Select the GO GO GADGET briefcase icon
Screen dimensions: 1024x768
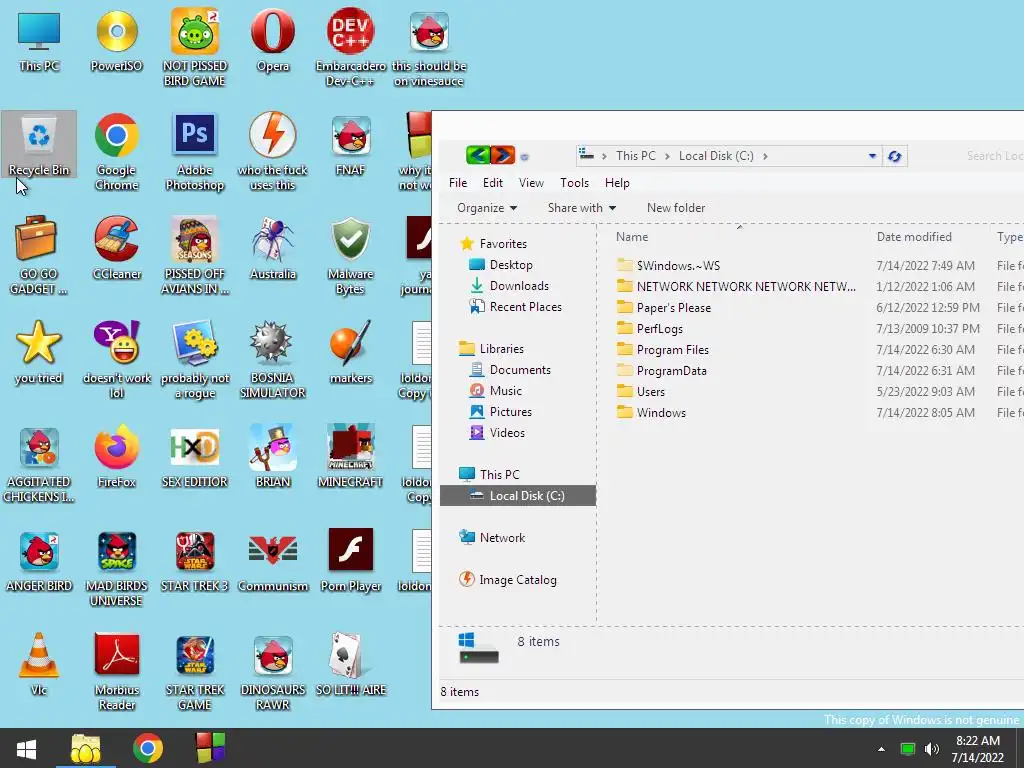pos(39,255)
